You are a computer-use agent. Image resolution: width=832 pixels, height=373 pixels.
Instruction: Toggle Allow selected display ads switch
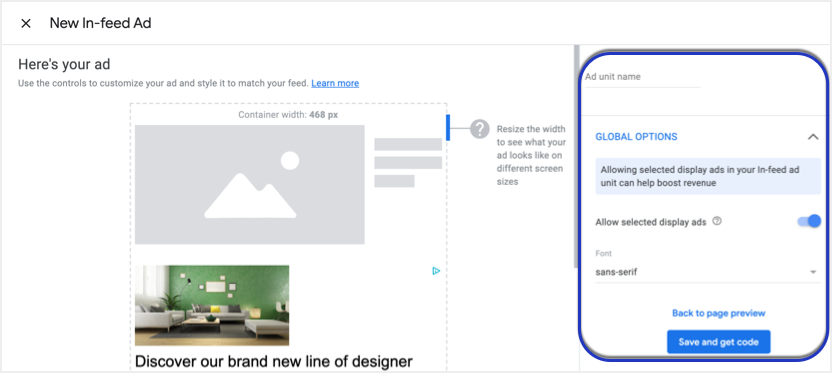point(809,222)
